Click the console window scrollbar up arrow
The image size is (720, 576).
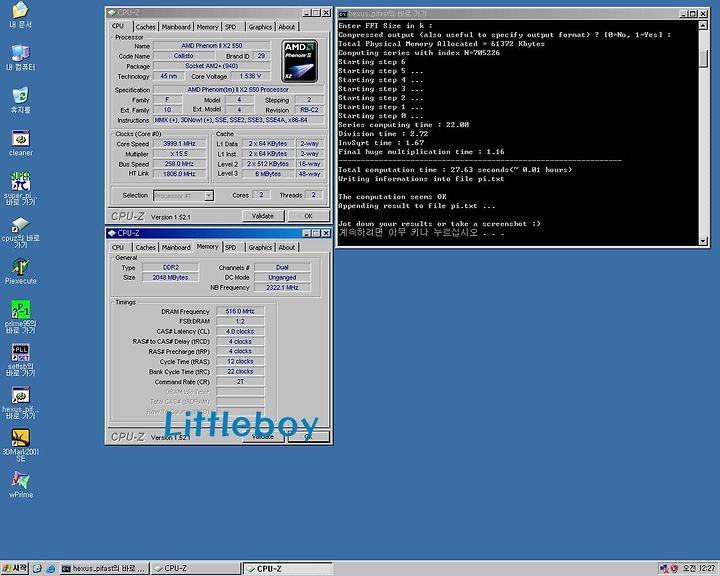pyautogui.click(x=703, y=25)
